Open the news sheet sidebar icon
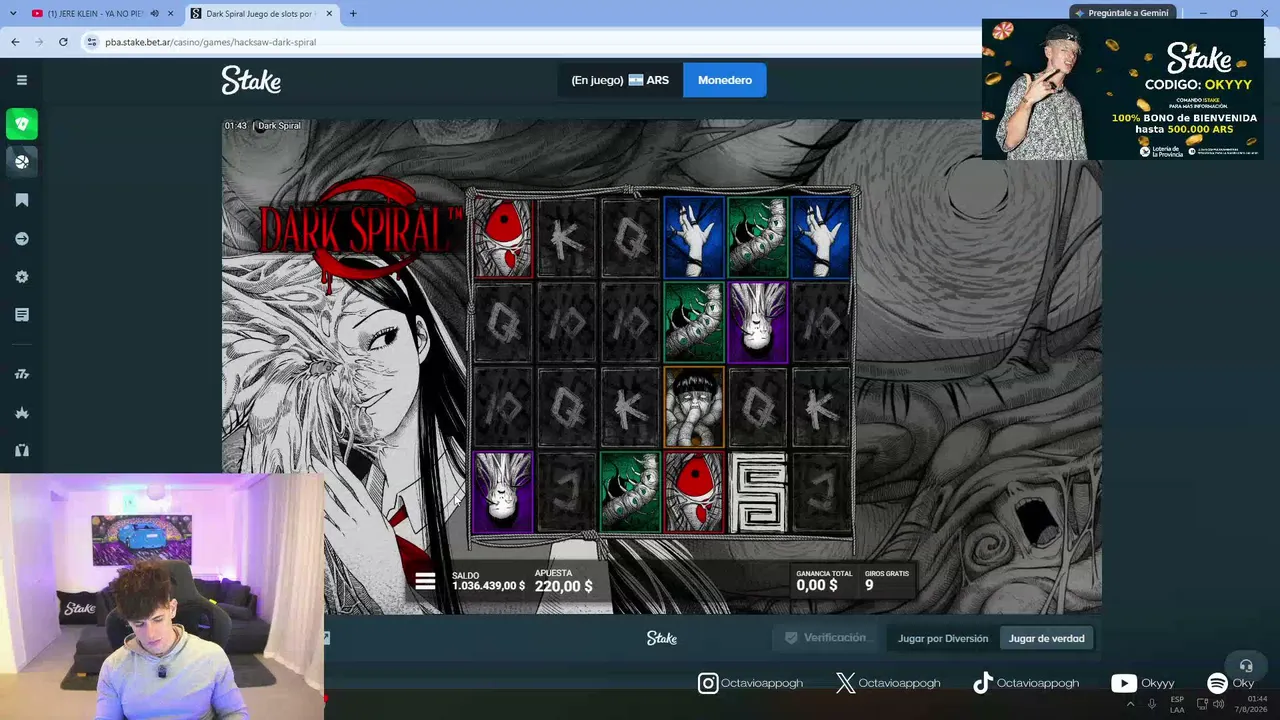Screen dimensions: 1280x720 tap(22, 315)
